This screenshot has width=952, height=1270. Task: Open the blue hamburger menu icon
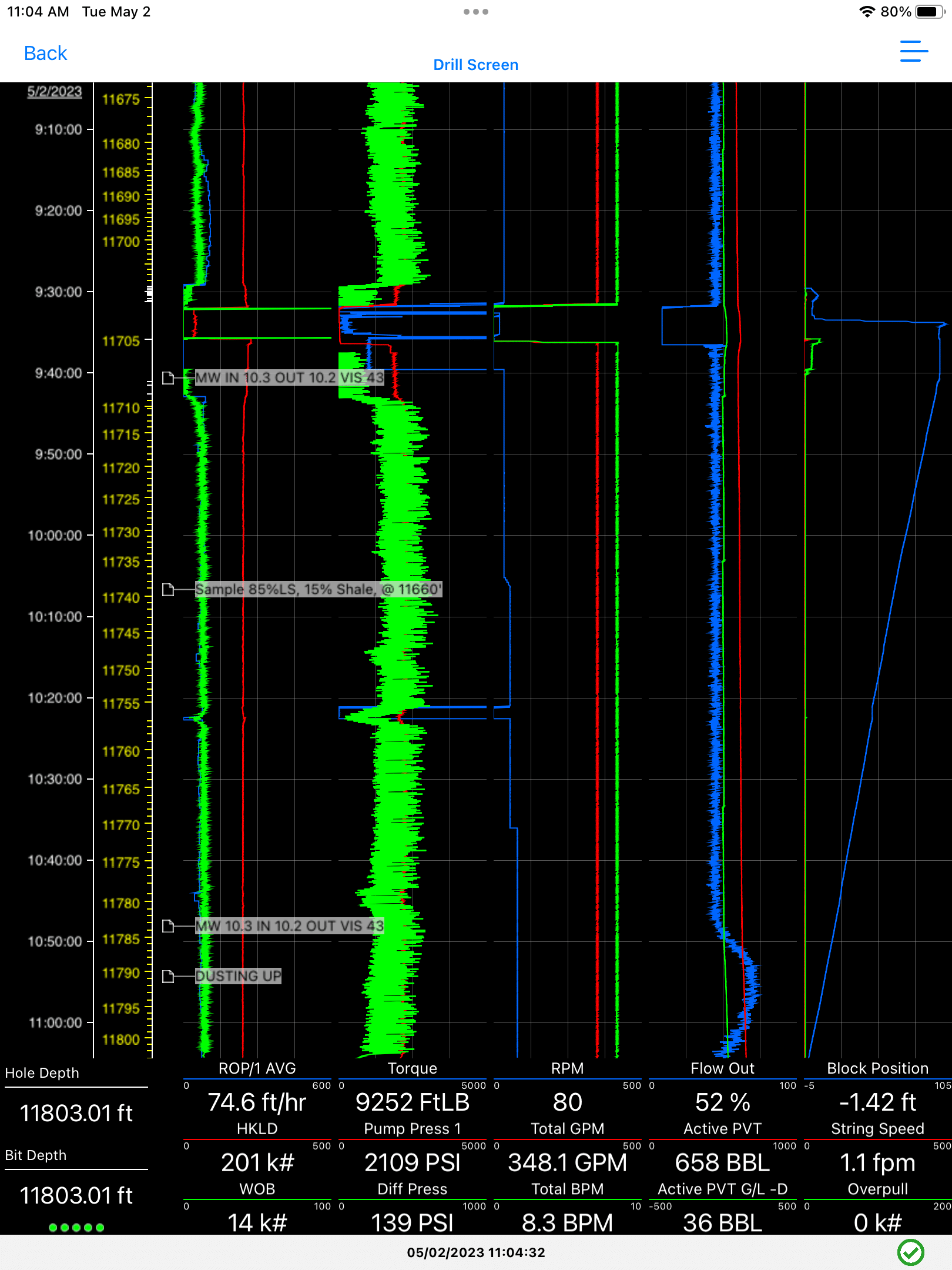[x=914, y=52]
